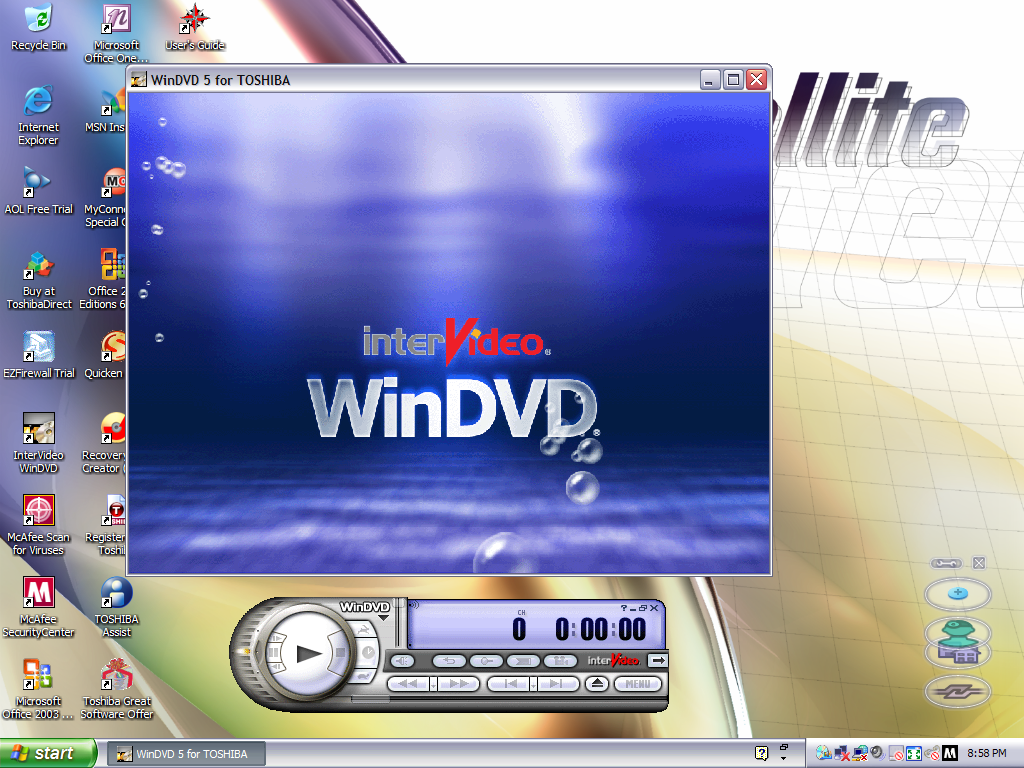Select the WinDVD 5 for TOSHIBA taskbar tab

point(185,753)
